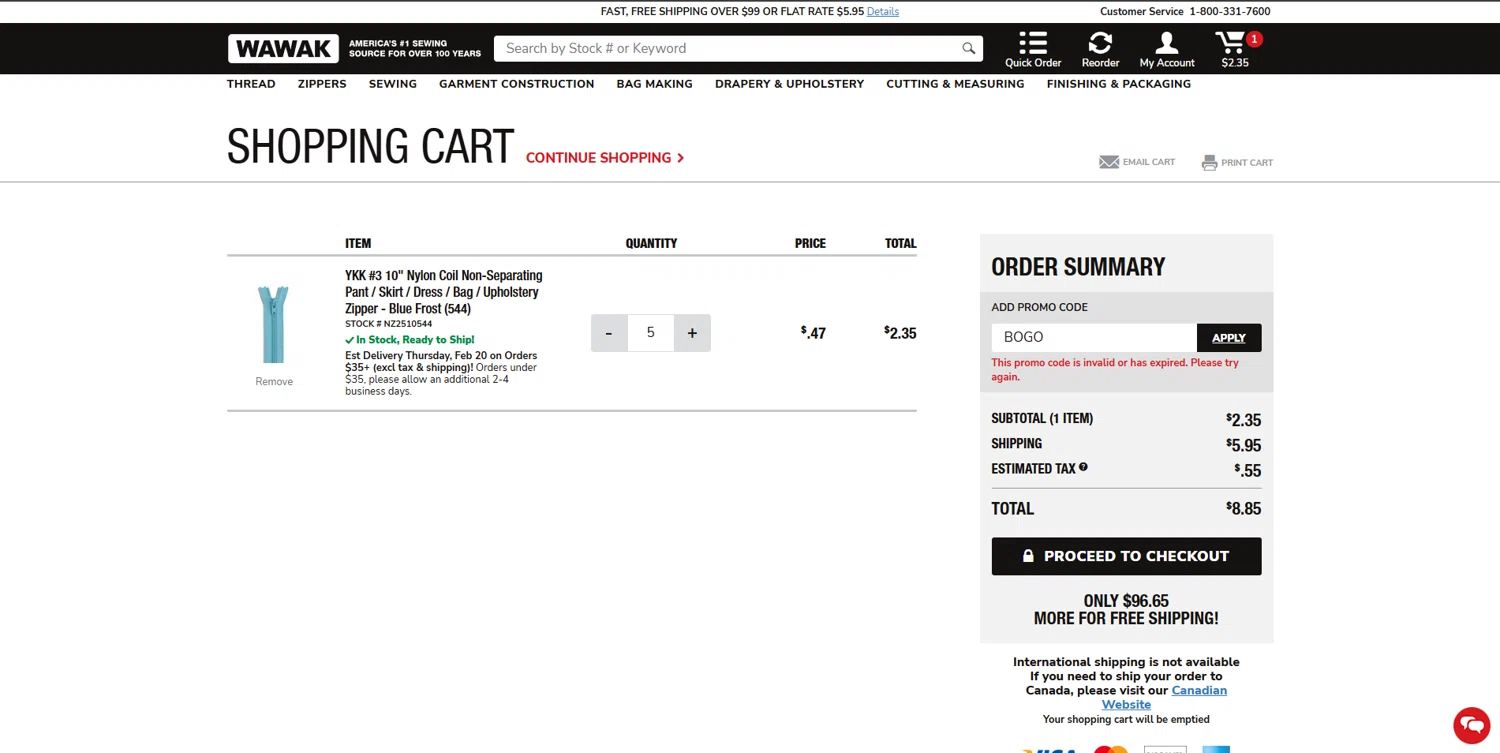This screenshot has height=753, width=1500.
Task: Apply the promo code
Action: click(x=1229, y=337)
